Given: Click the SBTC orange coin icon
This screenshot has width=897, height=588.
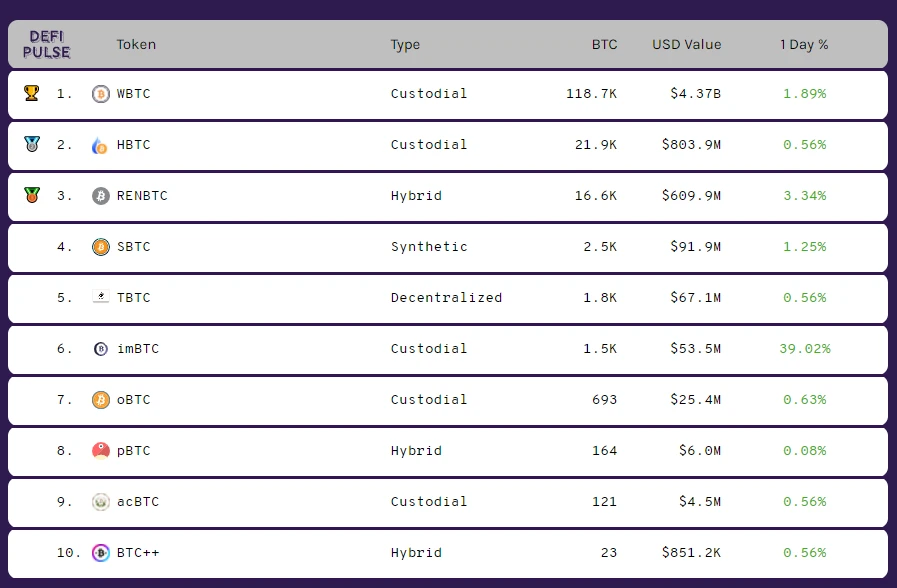Looking at the screenshot, I should (x=101, y=247).
